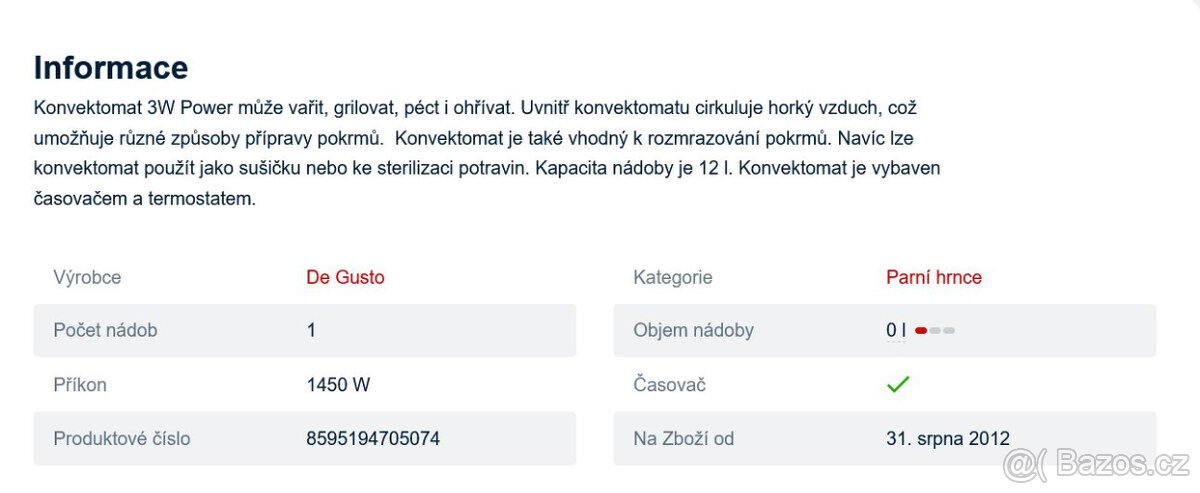Screen dimensions: 1200x493
Task: Click the Výrobce label
Action: click(87, 277)
